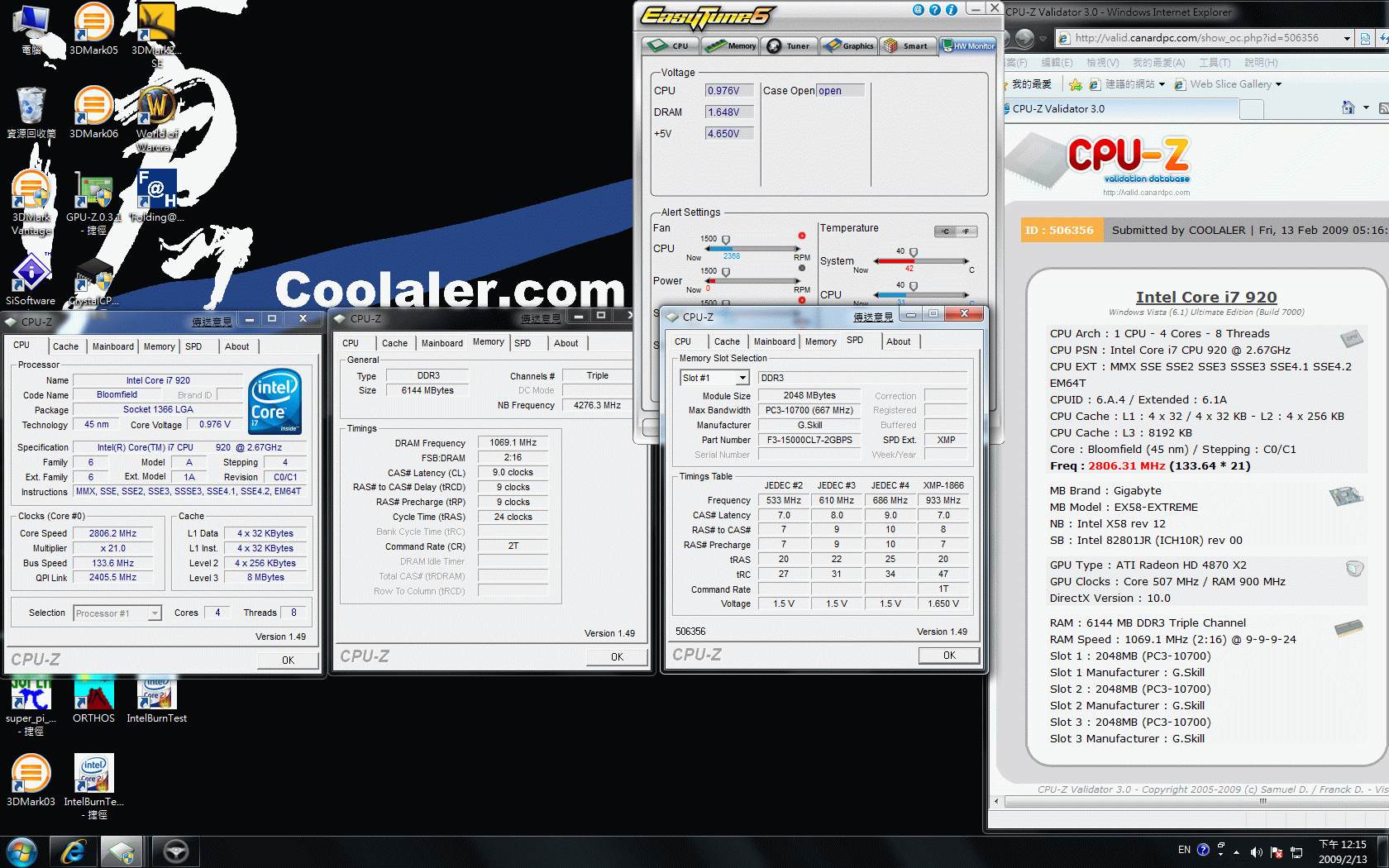Click the Windows Start orb
This screenshot has height=868, width=1389.
pos(22,851)
